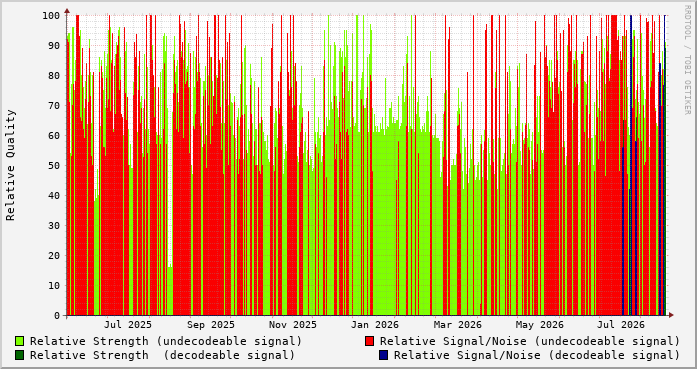Click the Nov 2025 x-axis label
The height and width of the screenshot is (369, 697).
(293, 325)
